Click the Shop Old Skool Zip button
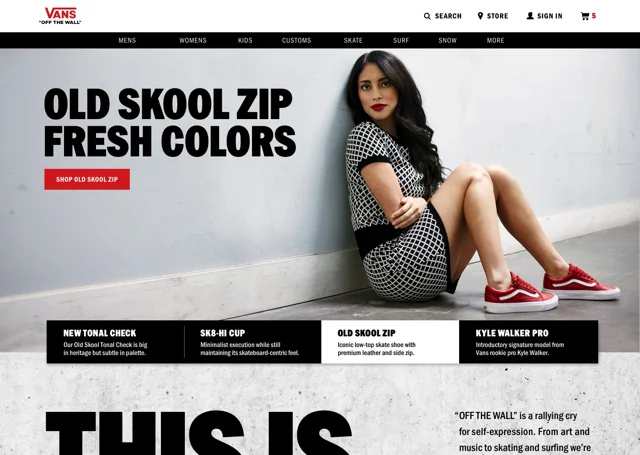Viewport: 640px width, 455px height. point(87,179)
